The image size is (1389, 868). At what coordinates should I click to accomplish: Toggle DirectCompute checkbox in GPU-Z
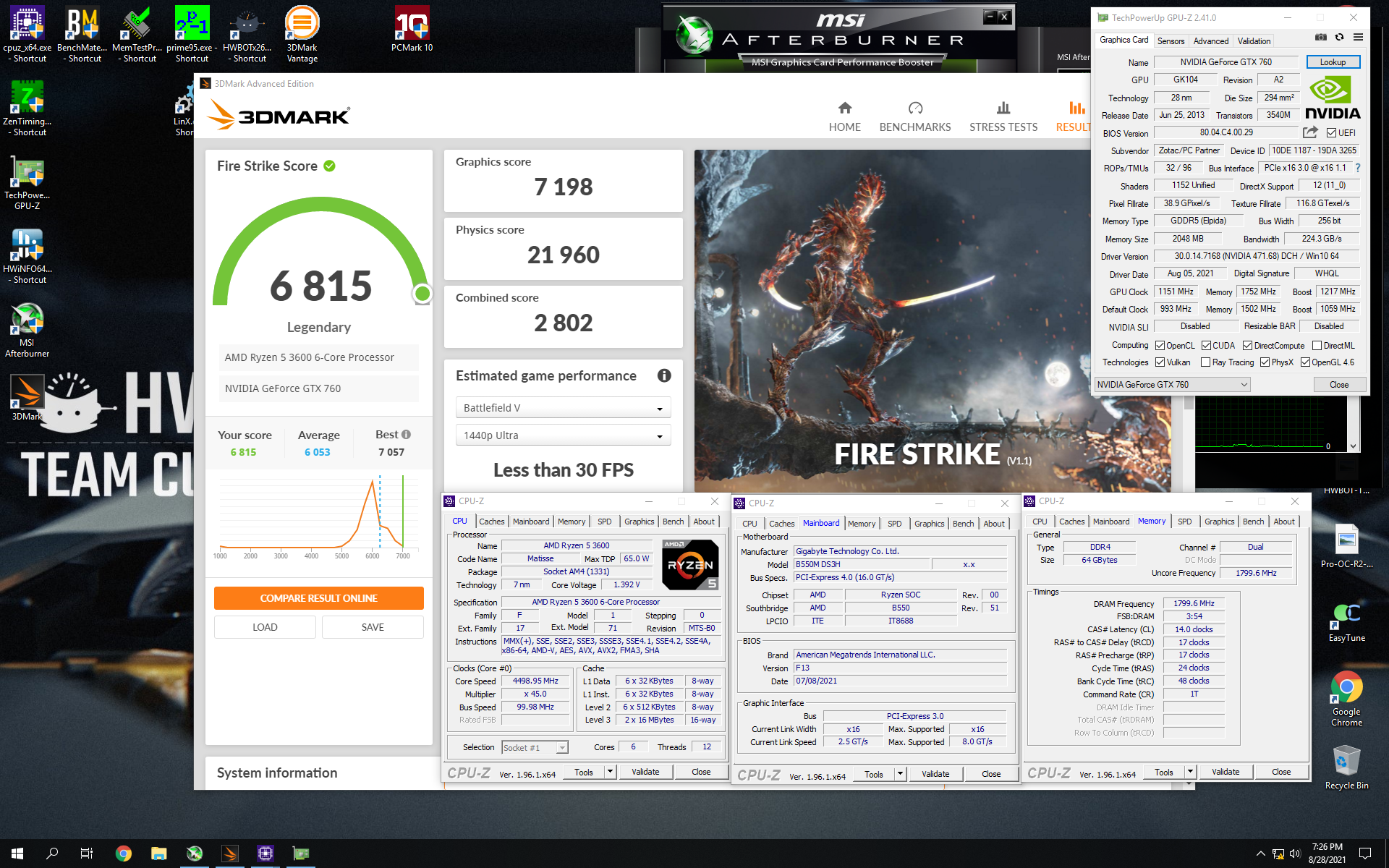coord(1247,346)
